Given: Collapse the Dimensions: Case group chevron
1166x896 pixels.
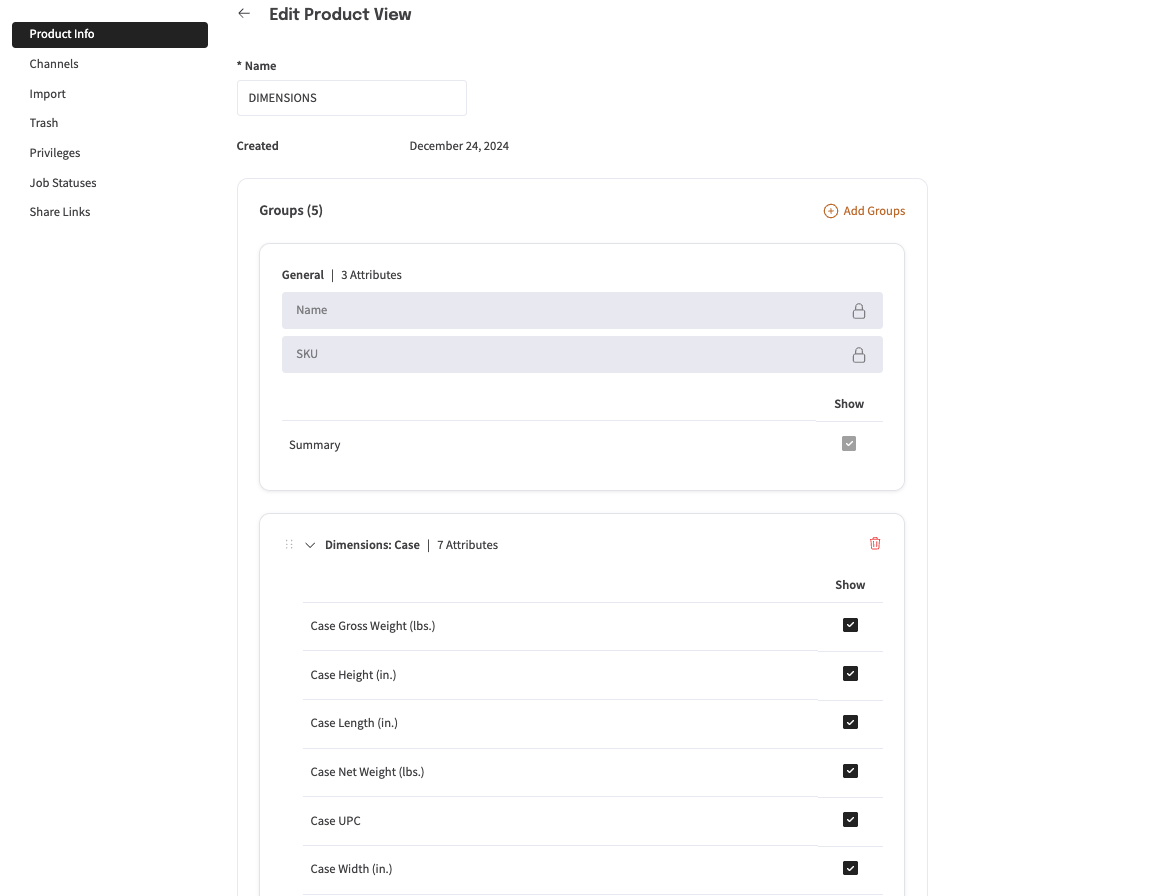Looking at the screenshot, I should 310,545.
